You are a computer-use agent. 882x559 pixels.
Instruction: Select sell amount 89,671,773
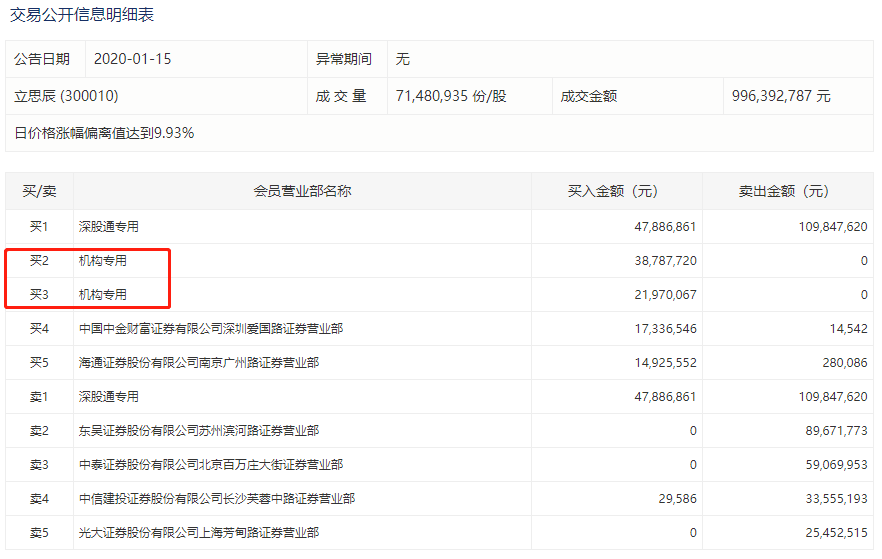click(x=836, y=431)
